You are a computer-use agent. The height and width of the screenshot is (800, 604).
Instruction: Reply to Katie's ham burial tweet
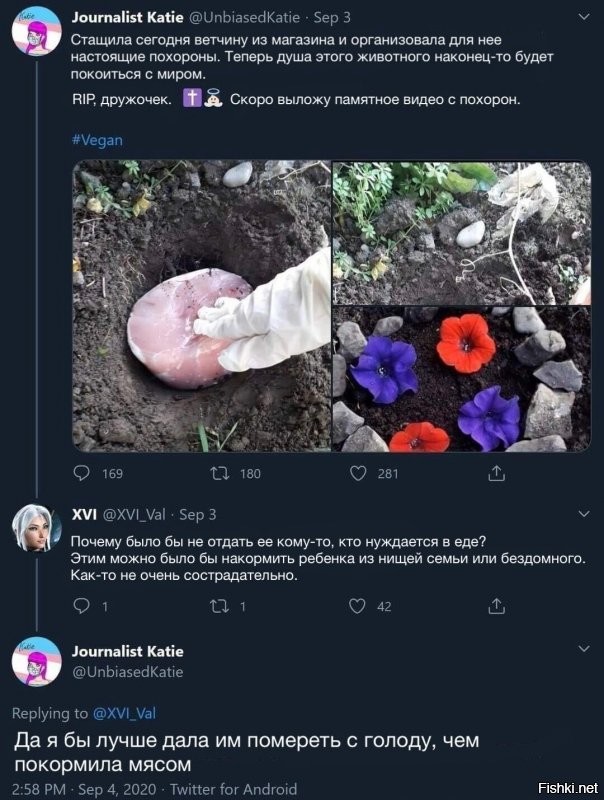tap(82, 473)
